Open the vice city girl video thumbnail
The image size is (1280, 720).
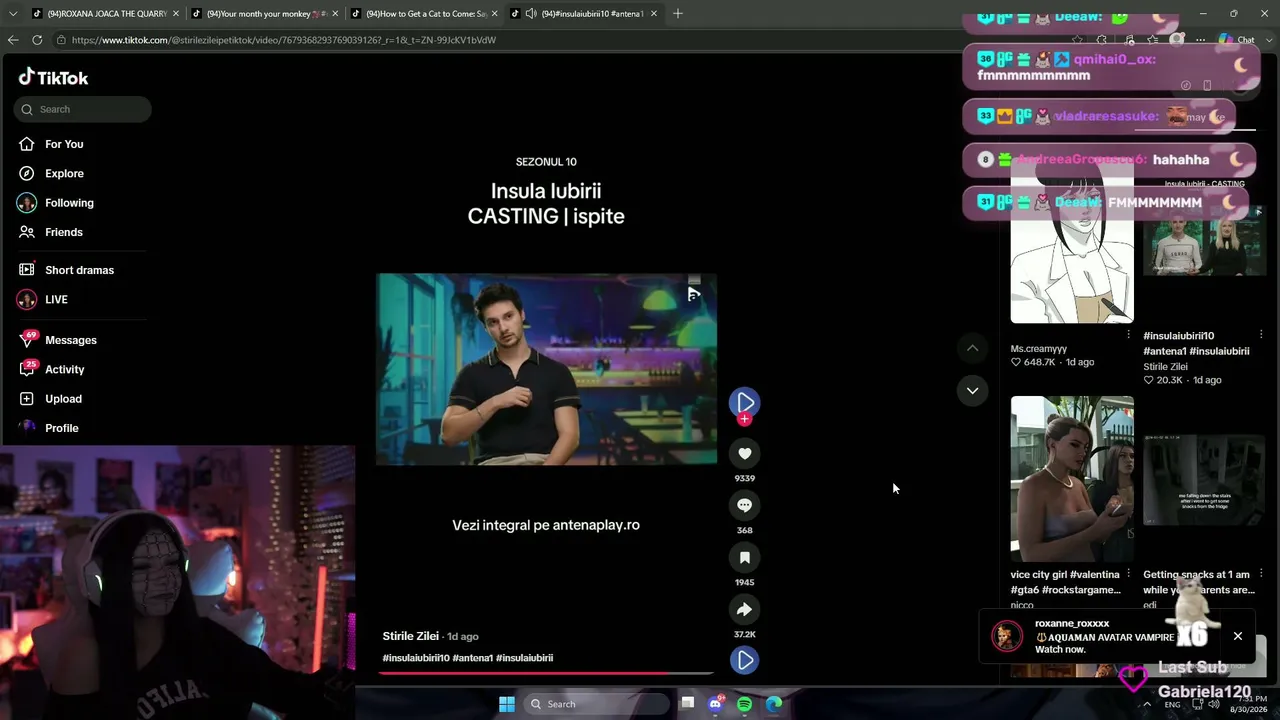click(1072, 479)
